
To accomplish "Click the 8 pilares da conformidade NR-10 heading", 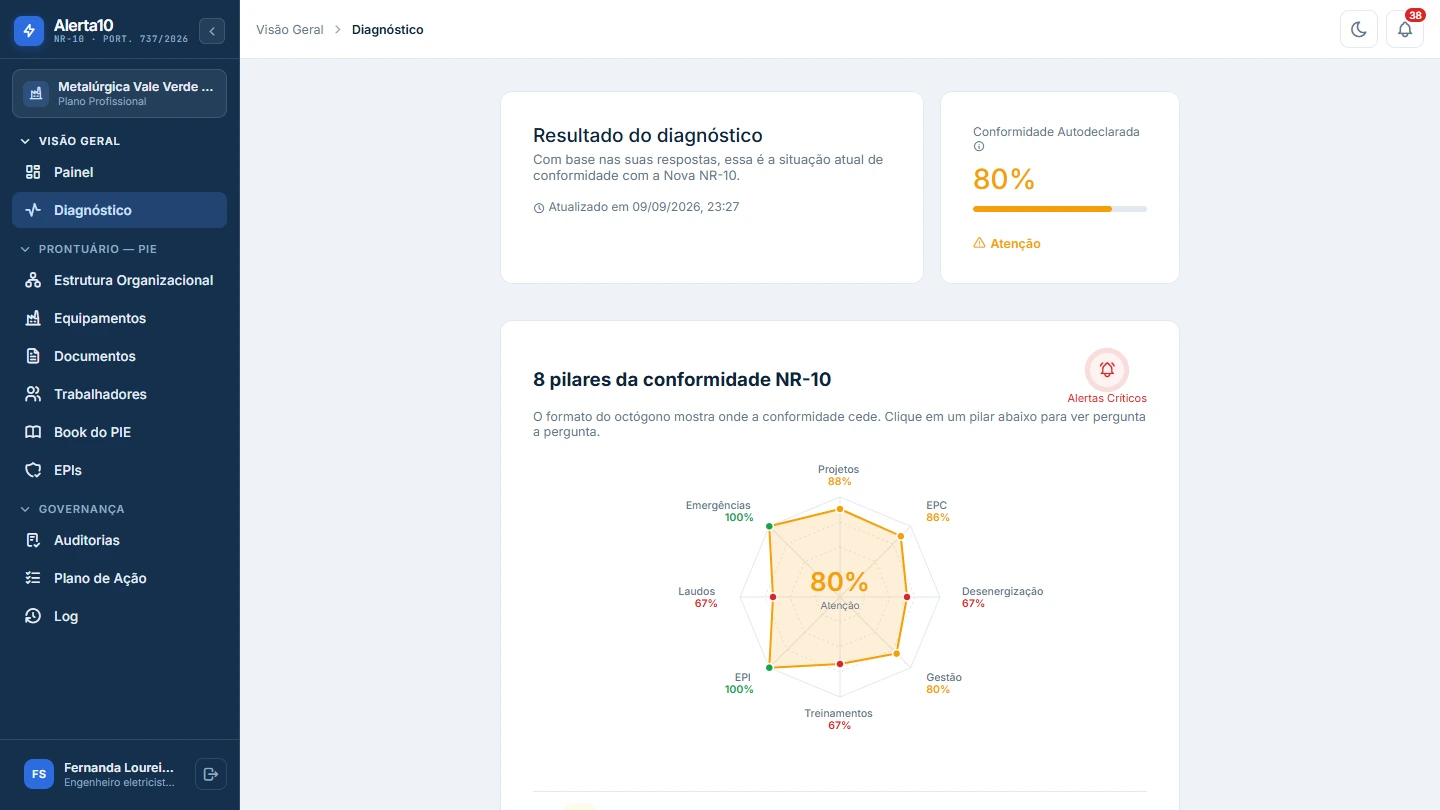I will tap(682, 379).
